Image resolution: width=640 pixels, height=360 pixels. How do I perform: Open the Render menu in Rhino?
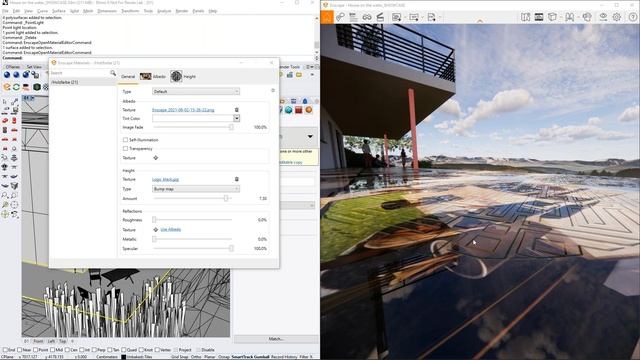(x=182, y=11)
